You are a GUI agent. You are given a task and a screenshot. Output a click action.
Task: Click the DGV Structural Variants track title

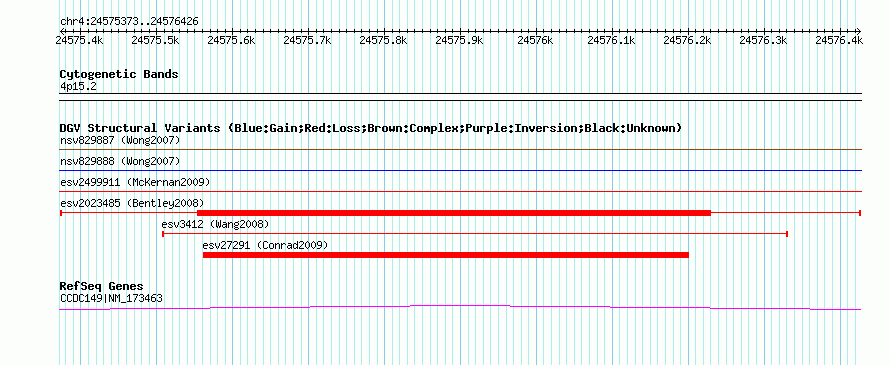tap(370, 128)
